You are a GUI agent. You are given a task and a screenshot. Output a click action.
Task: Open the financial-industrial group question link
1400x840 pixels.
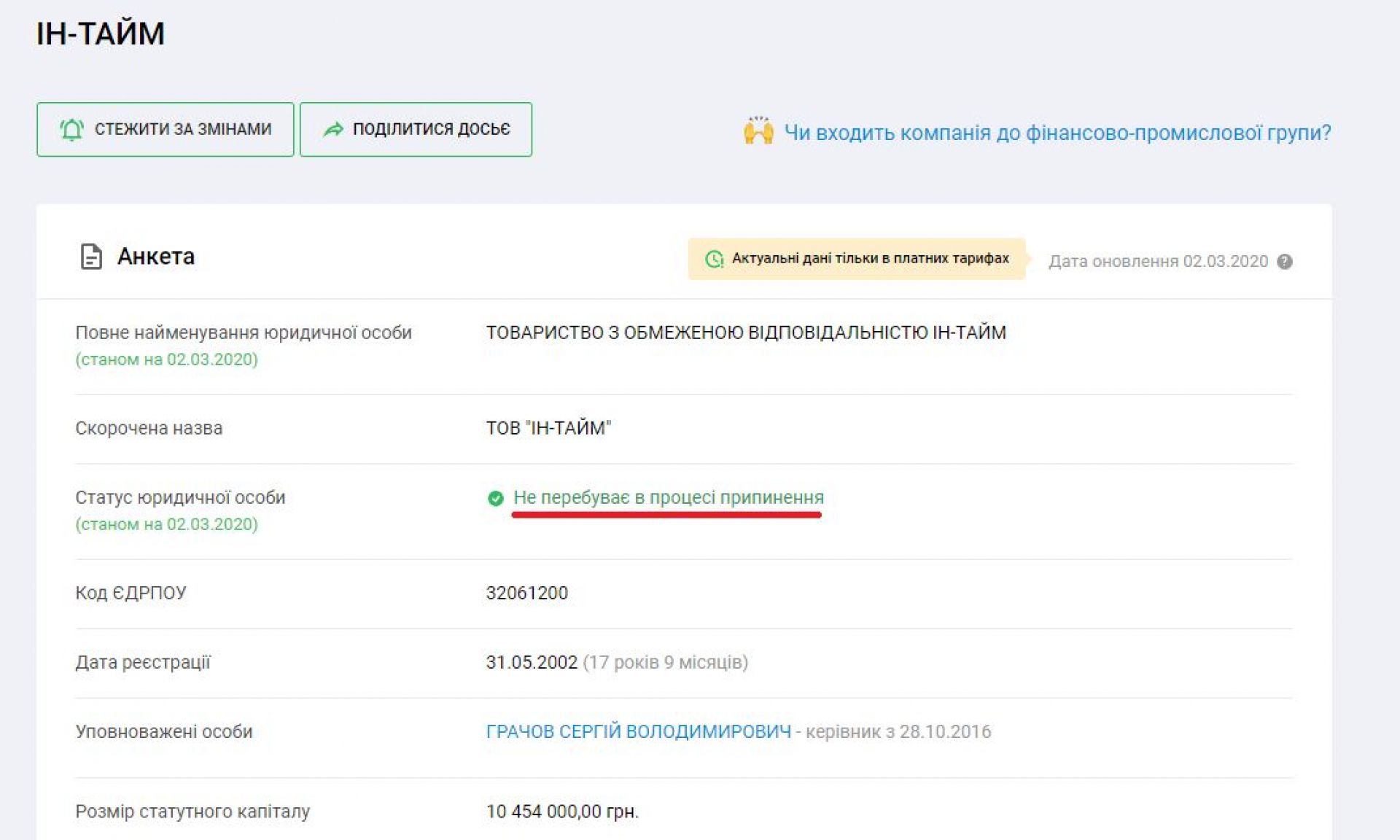pyautogui.click(x=1057, y=133)
